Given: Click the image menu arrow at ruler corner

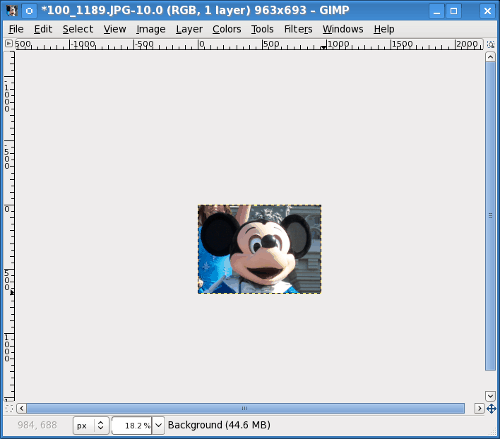Looking at the screenshot, I should tap(9, 44).
